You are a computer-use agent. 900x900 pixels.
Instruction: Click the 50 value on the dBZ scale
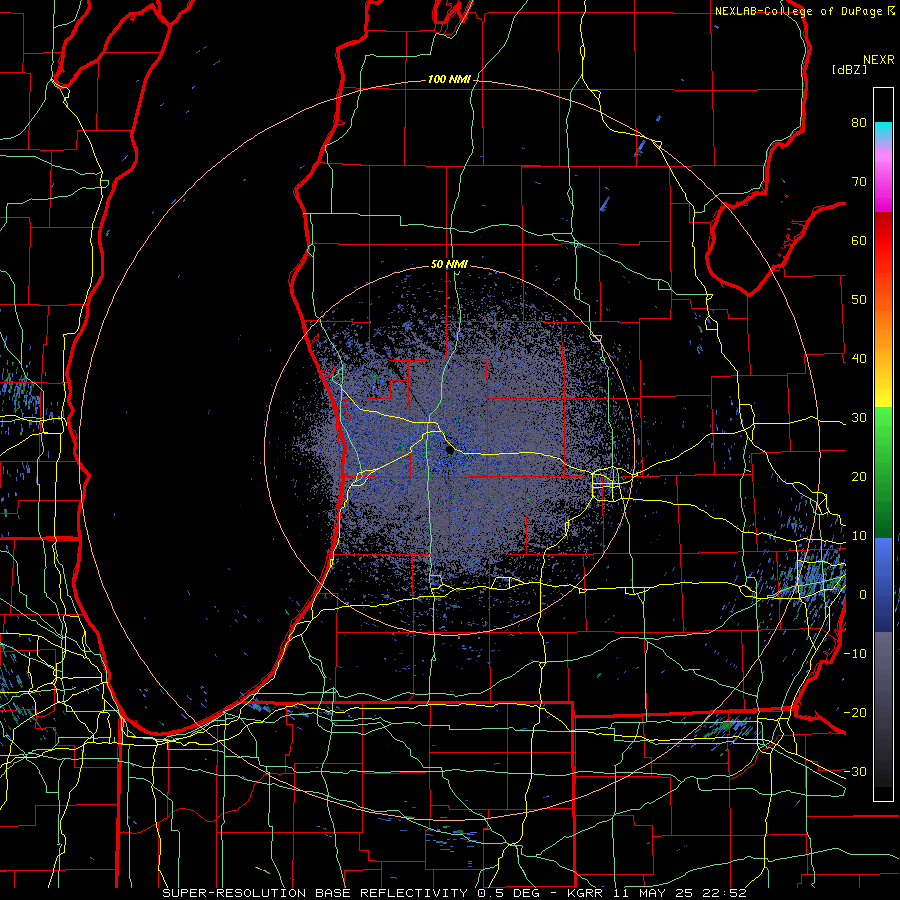pos(859,300)
